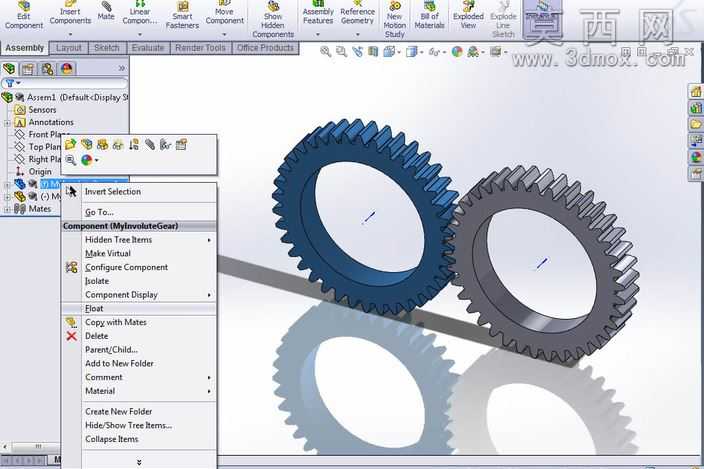Open the Linear Component Pattern dropdown arrow
The image size is (704, 469).
140,35
